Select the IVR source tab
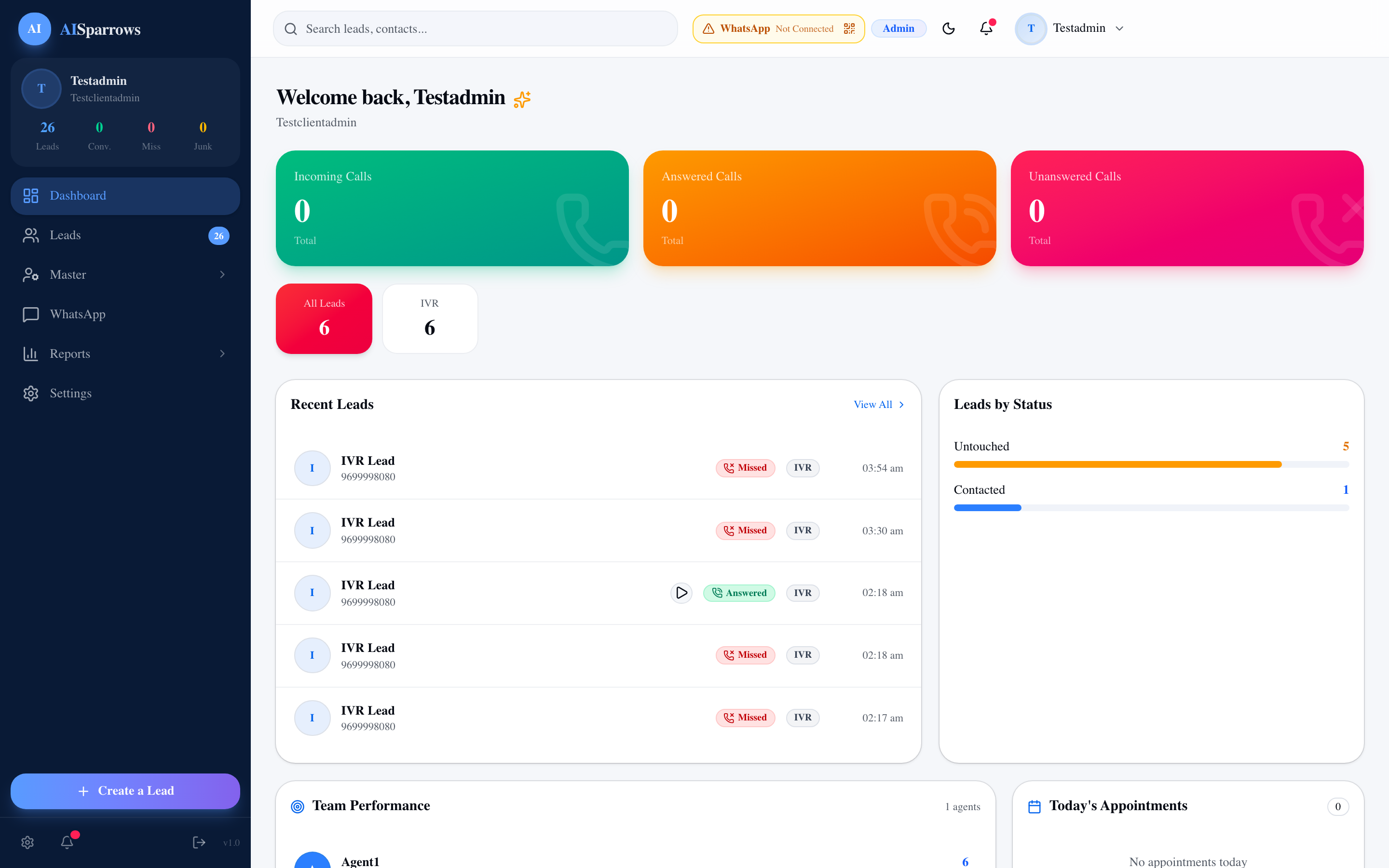 pos(430,319)
